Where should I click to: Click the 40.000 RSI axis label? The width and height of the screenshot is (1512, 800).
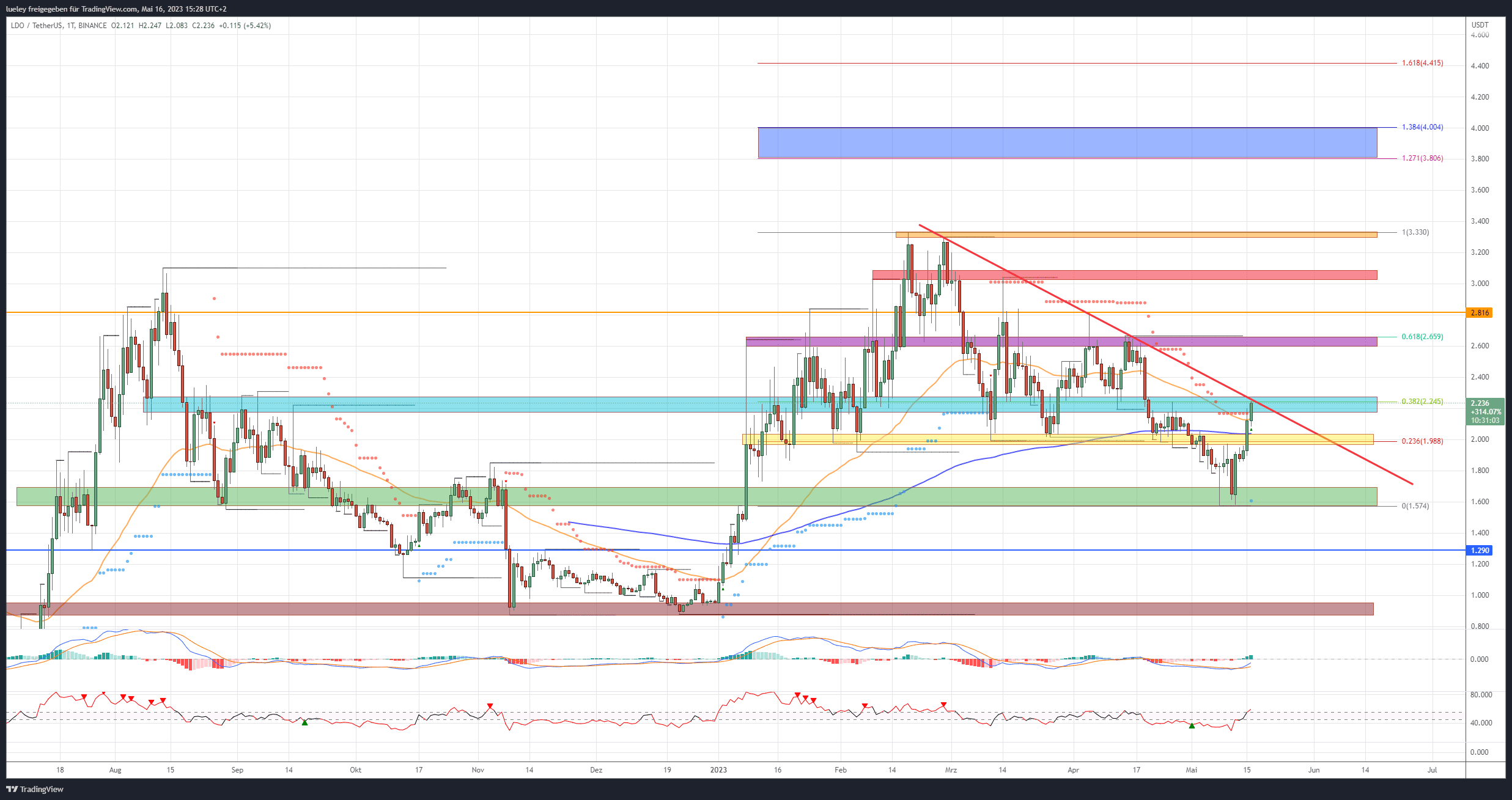click(1481, 723)
